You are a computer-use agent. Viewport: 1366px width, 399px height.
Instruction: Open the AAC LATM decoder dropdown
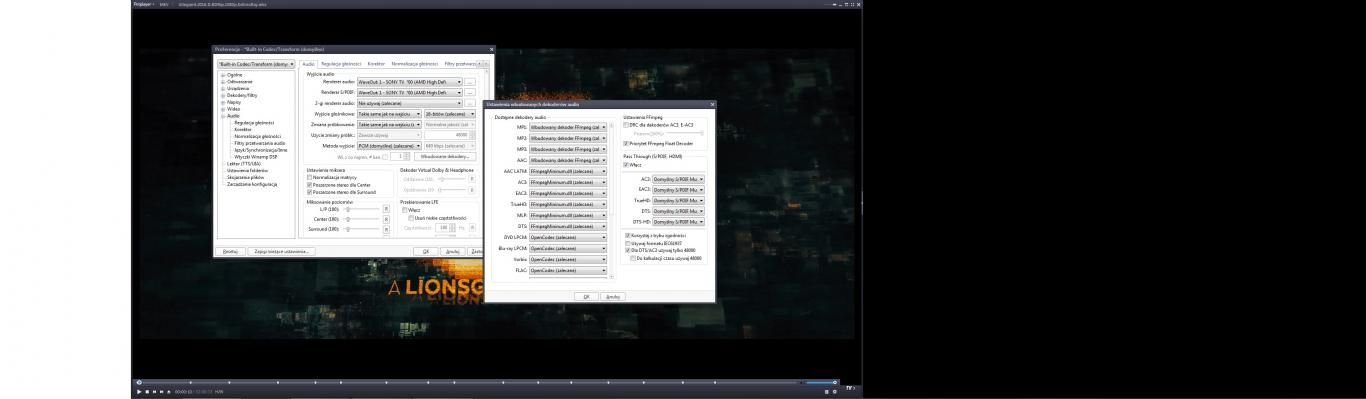click(x=568, y=171)
